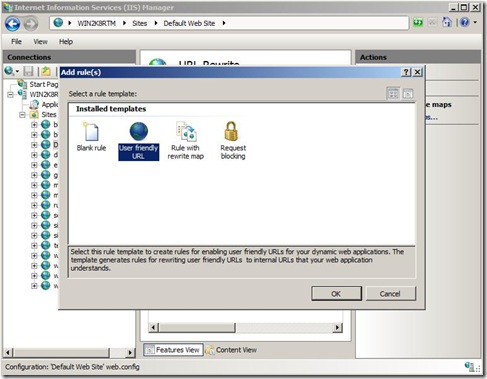This screenshot has width=487, height=379.
Task: Select the Start Page tree node
Action: pos(44,84)
